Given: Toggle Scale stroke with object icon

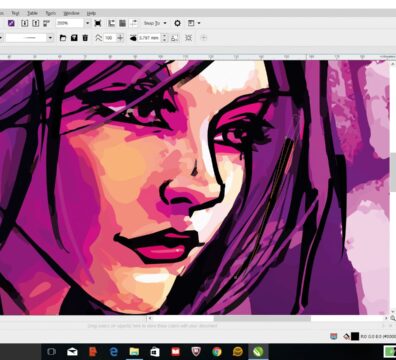Looking at the screenshot, I should pyautogui.click(x=174, y=38).
